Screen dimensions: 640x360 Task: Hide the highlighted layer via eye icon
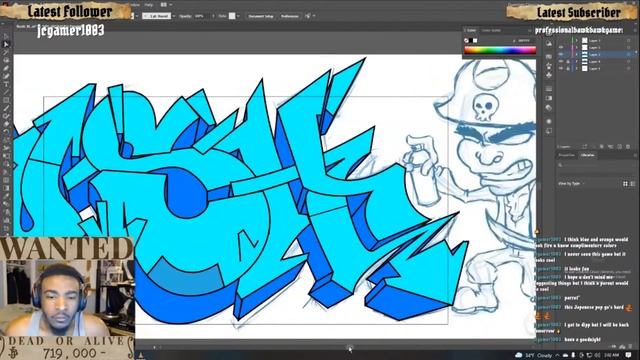(561, 54)
